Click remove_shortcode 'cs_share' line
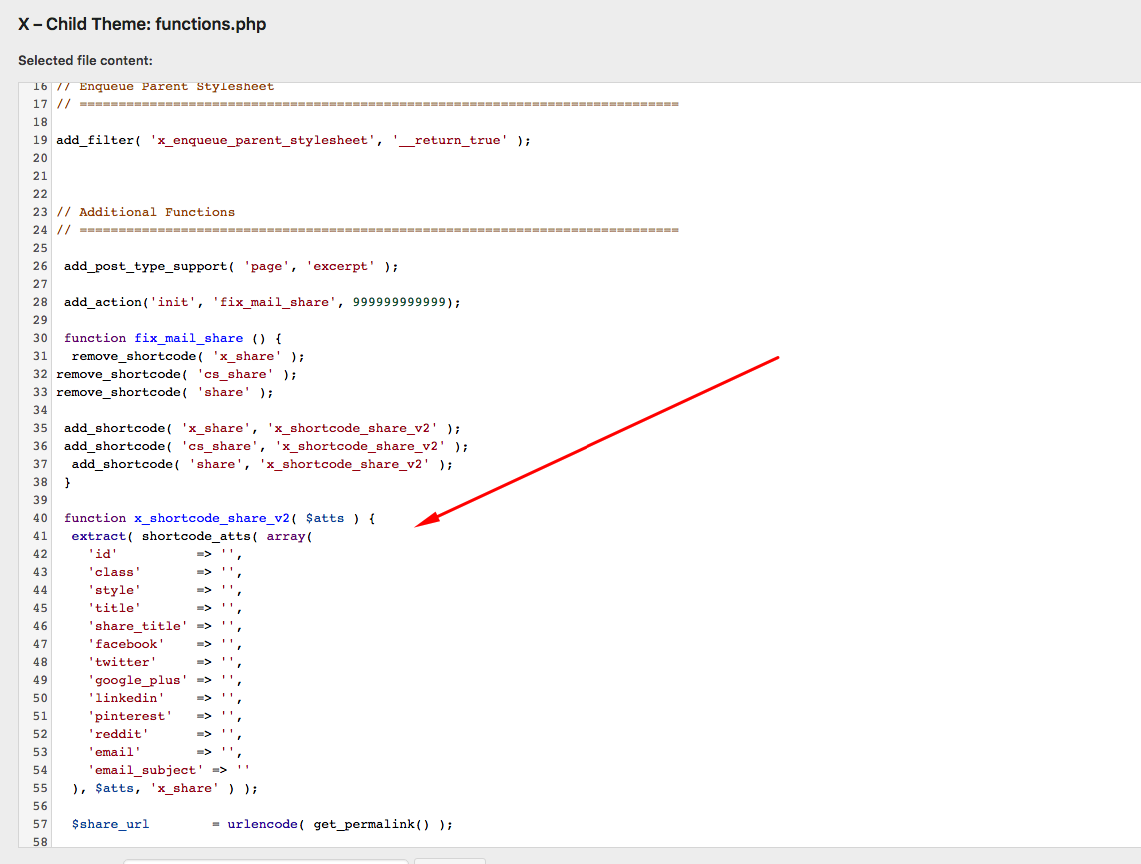This screenshot has width=1141, height=864. pos(177,374)
